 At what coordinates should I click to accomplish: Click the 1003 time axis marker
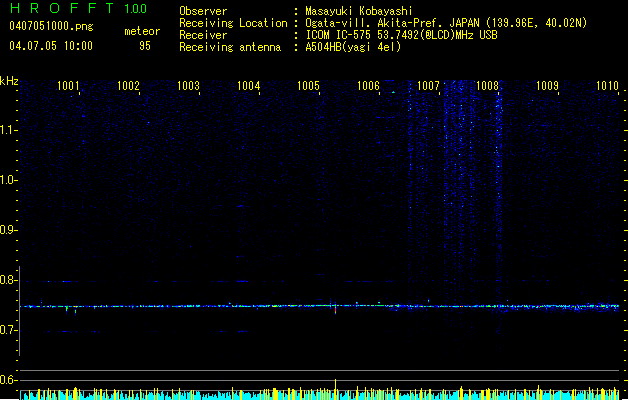click(188, 85)
